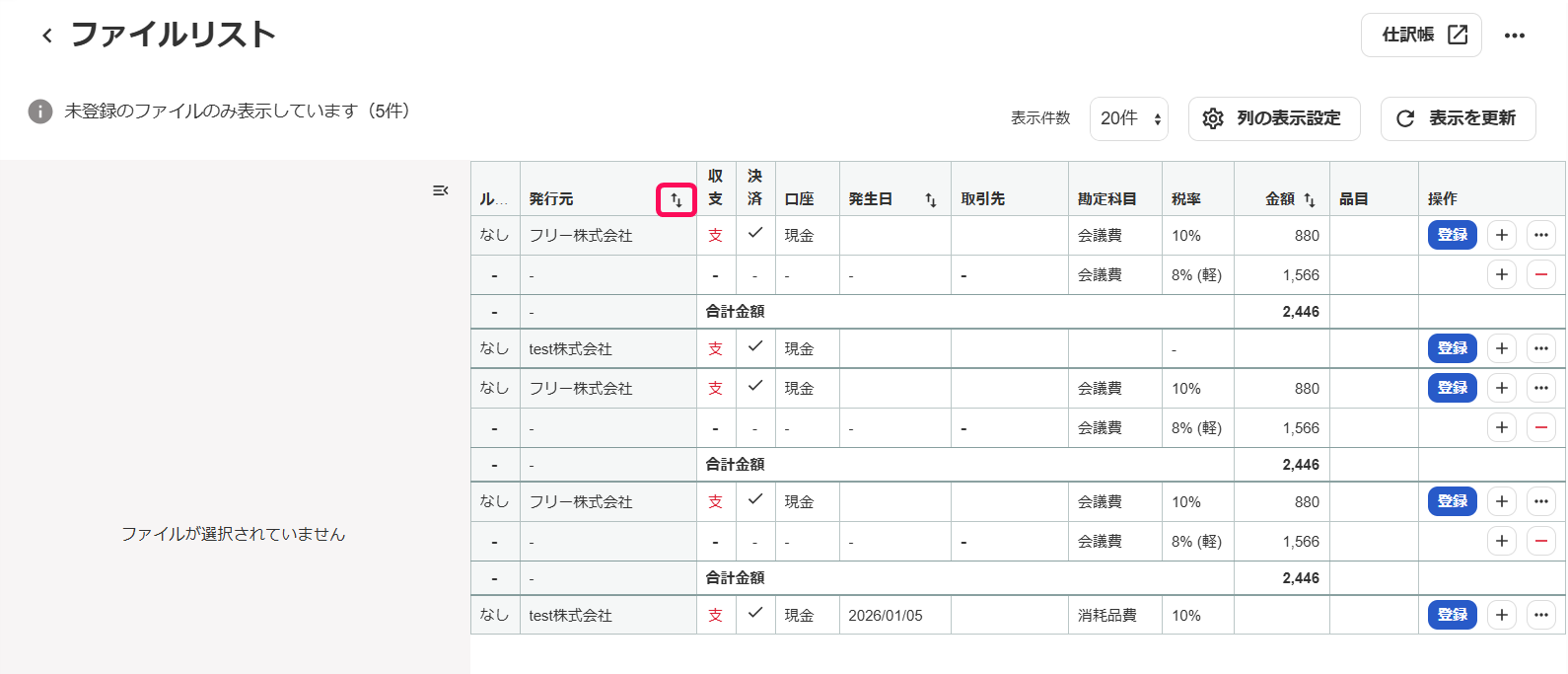1568x674 pixels.
Task: Remove the first 1,566 detail row
Action: (1541, 274)
